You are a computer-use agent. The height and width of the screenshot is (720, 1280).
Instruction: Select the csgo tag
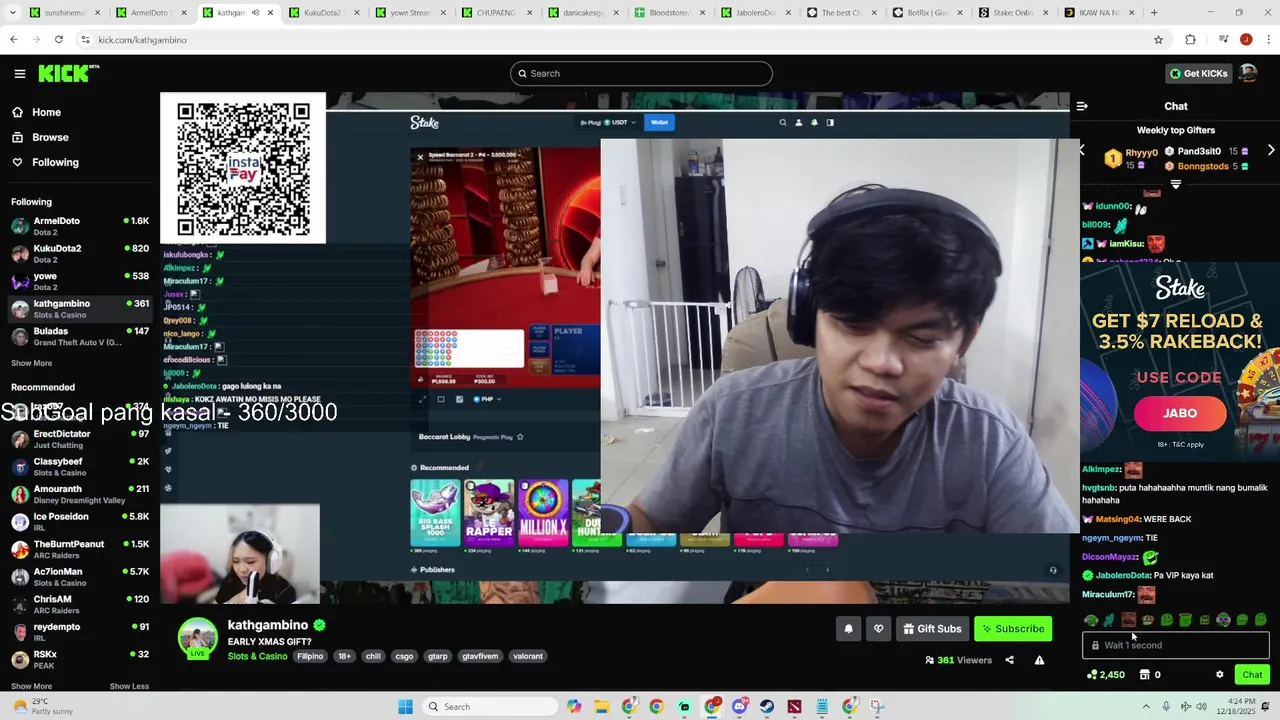coord(404,656)
